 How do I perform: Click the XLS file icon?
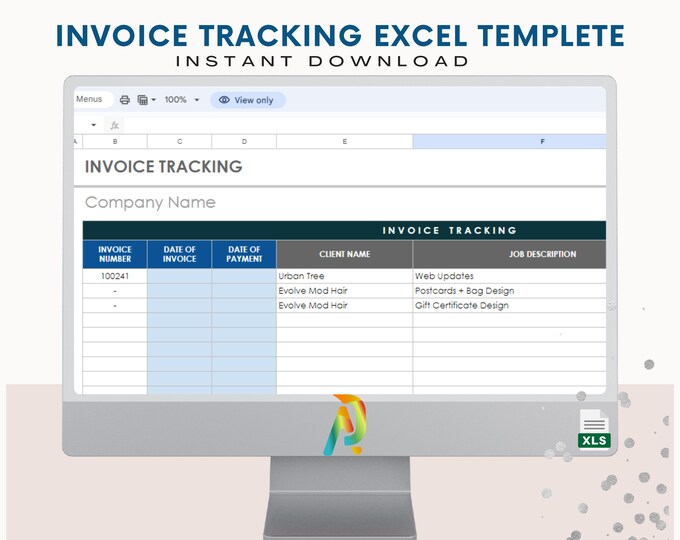[x=594, y=429]
